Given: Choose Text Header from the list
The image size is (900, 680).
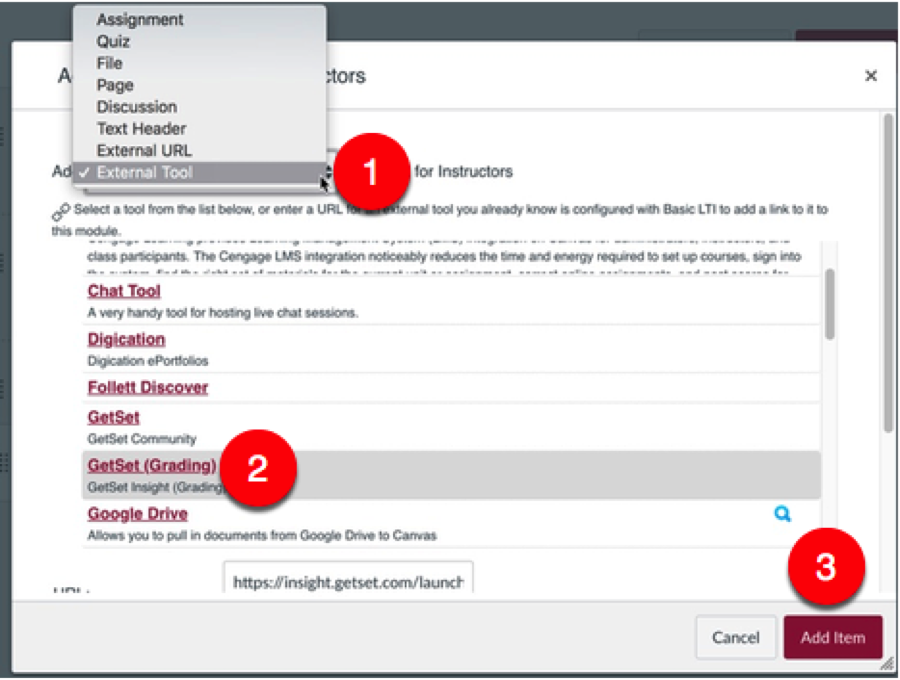Looking at the screenshot, I should [140, 128].
